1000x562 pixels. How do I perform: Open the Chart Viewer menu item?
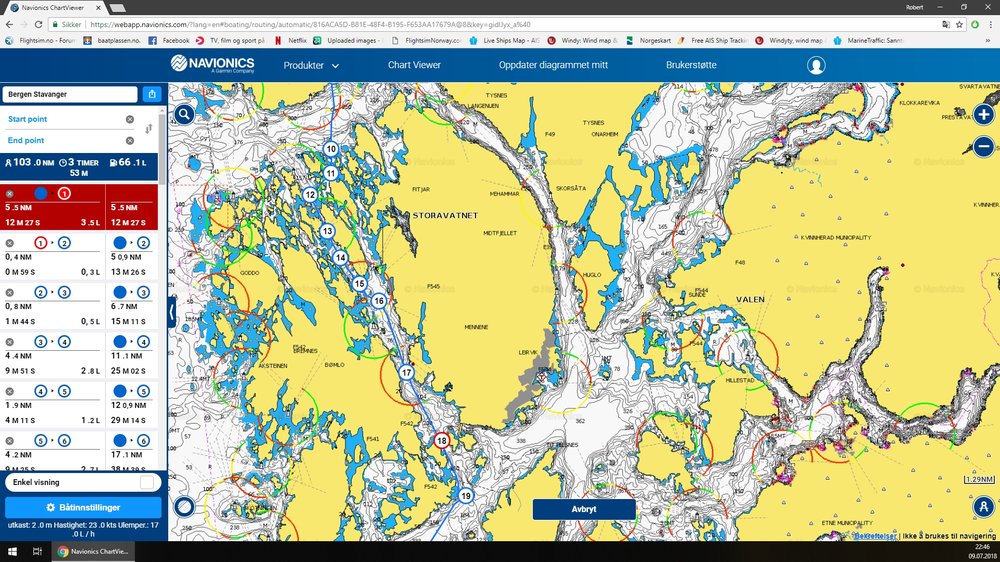(414, 65)
